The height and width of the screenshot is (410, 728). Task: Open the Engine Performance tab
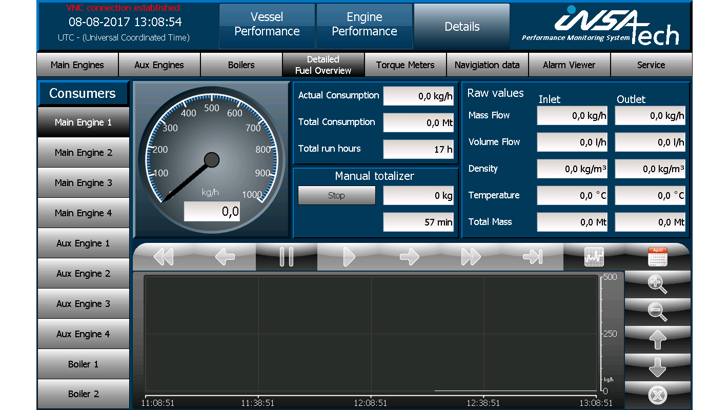click(x=364, y=26)
